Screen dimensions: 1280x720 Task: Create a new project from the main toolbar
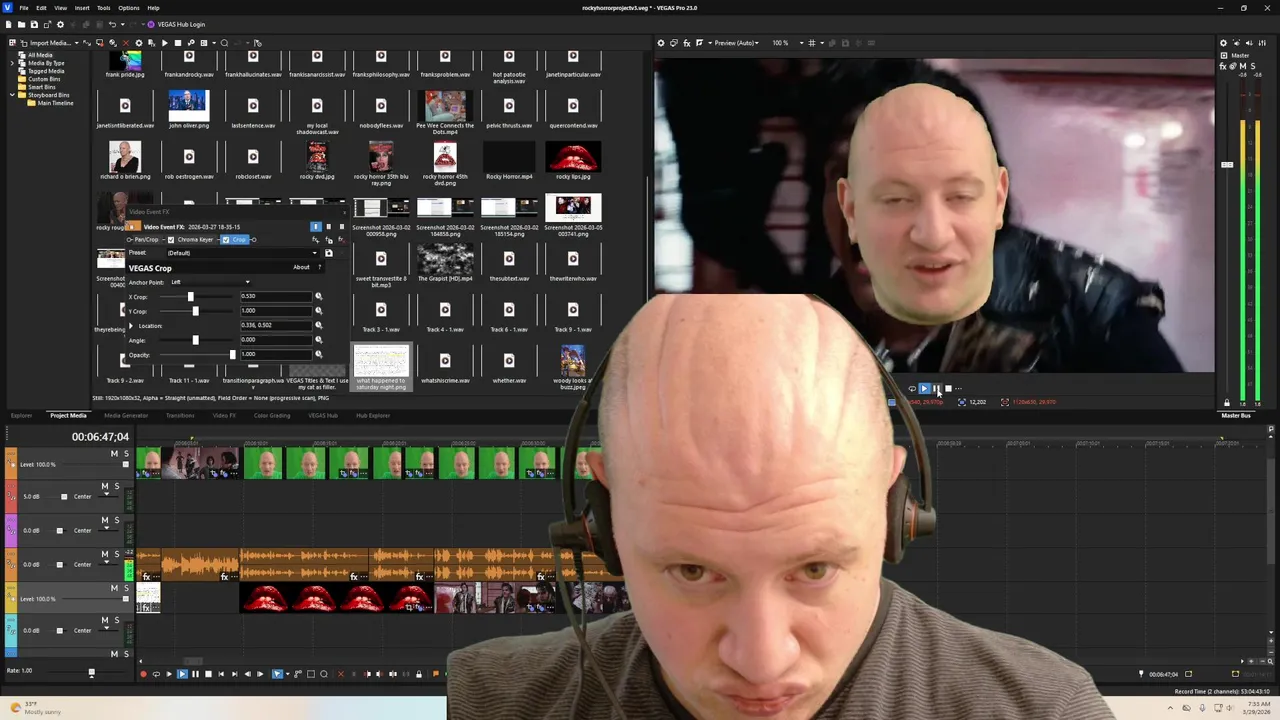click(x=9, y=24)
